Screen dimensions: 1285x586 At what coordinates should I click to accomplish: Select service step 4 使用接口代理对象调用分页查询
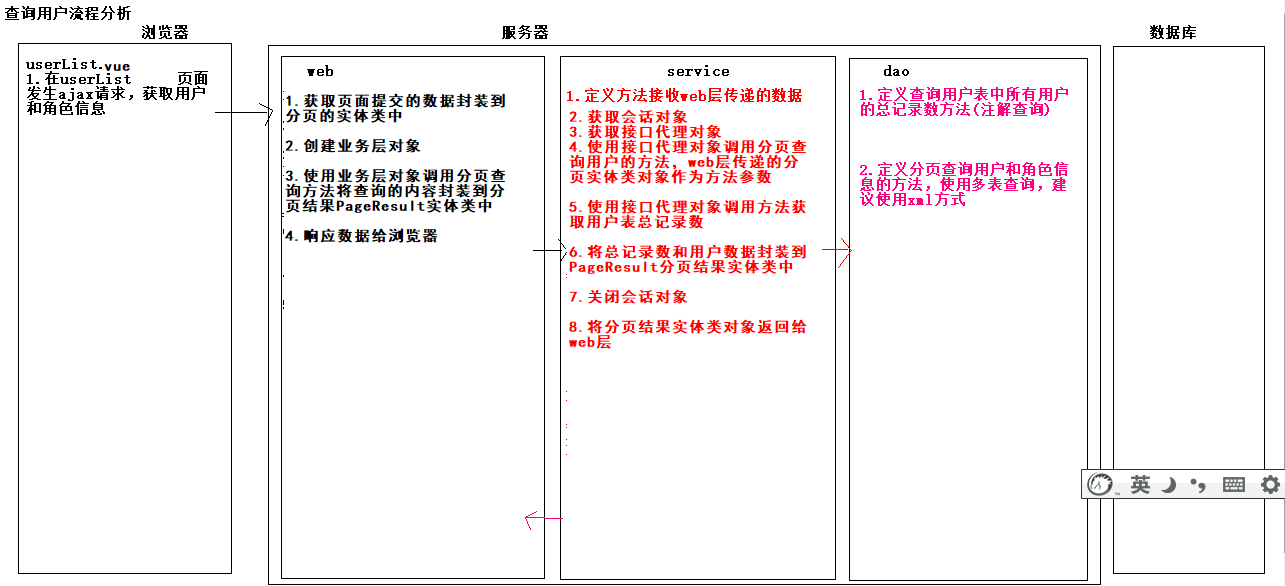pyautogui.click(x=688, y=161)
